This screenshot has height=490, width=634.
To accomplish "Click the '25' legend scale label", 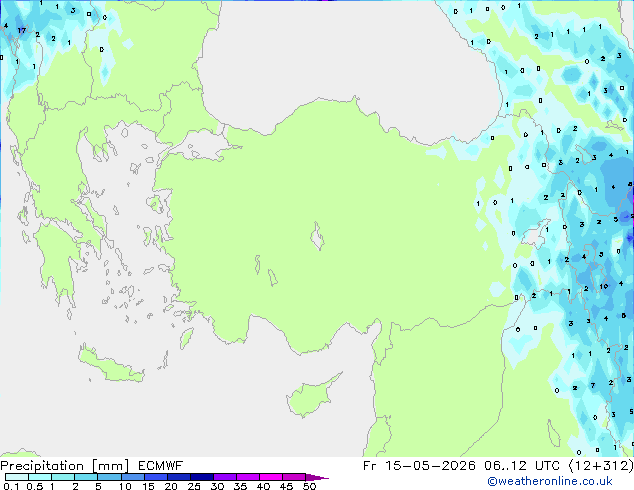I will pyautogui.click(x=194, y=486).
